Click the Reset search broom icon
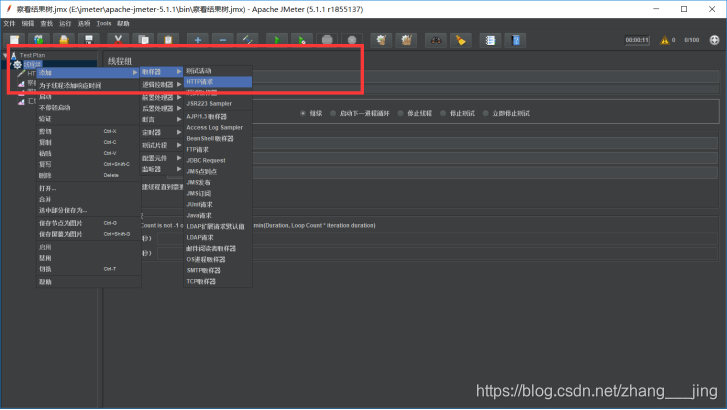Viewport: 727px width, 410px height. (x=461, y=40)
